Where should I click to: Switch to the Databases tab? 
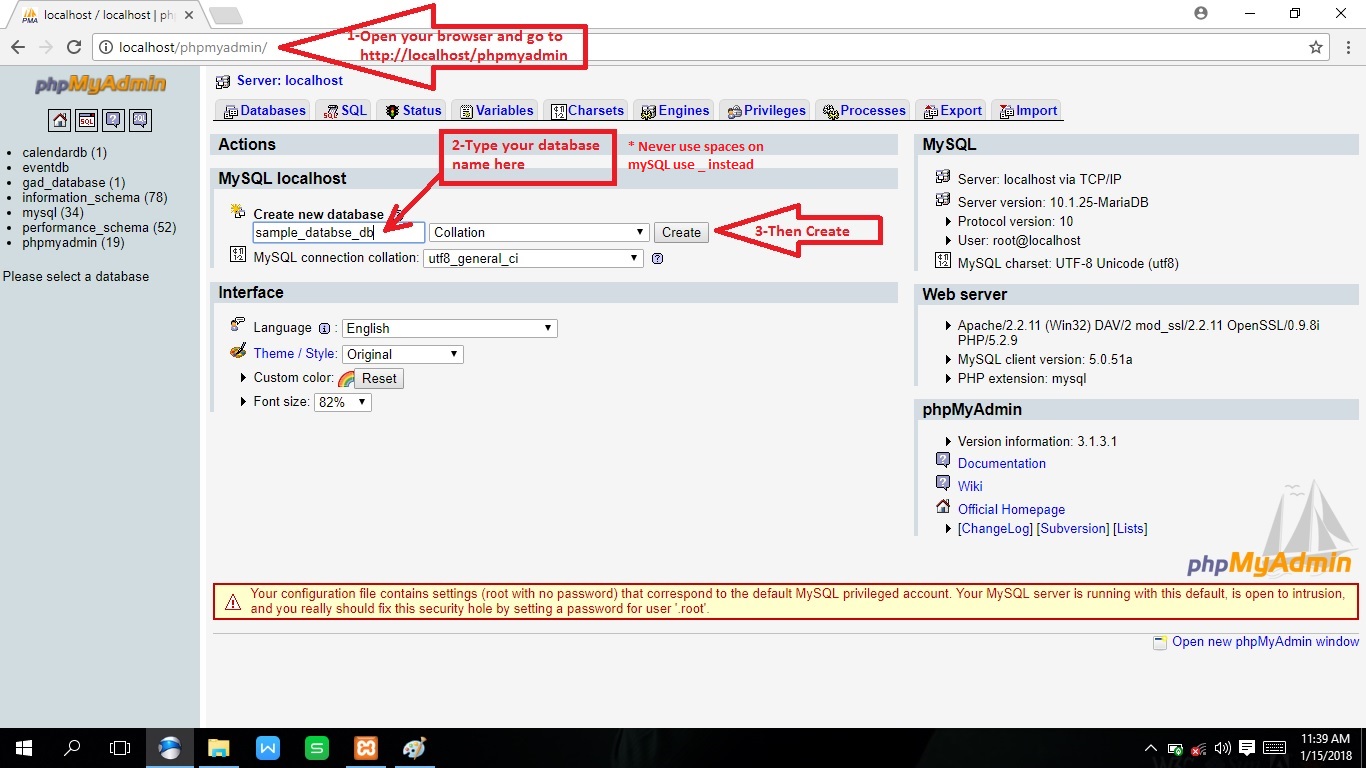pyautogui.click(x=265, y=111)
